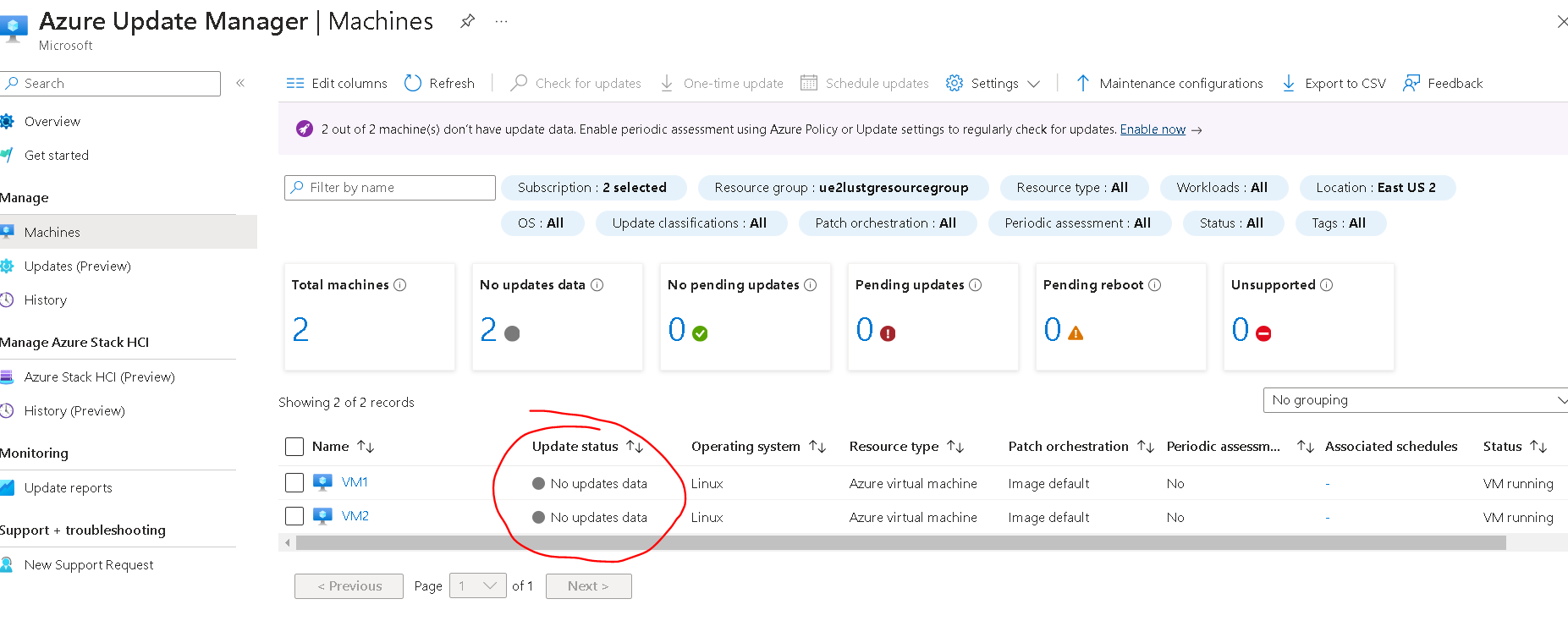Click the Settings gear icon
The height and width of the screenshot is (632, 1568).
pos(955,83)
